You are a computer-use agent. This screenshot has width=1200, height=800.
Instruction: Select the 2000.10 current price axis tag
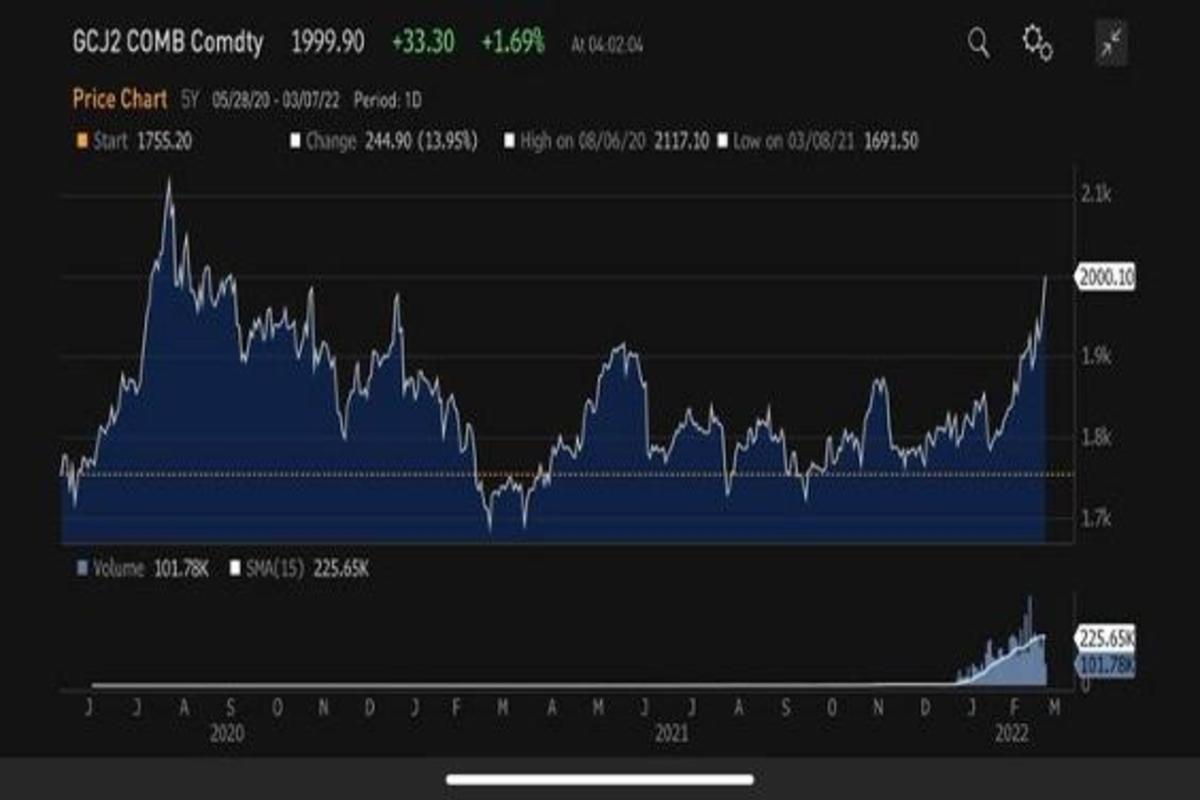point(1105,278)
